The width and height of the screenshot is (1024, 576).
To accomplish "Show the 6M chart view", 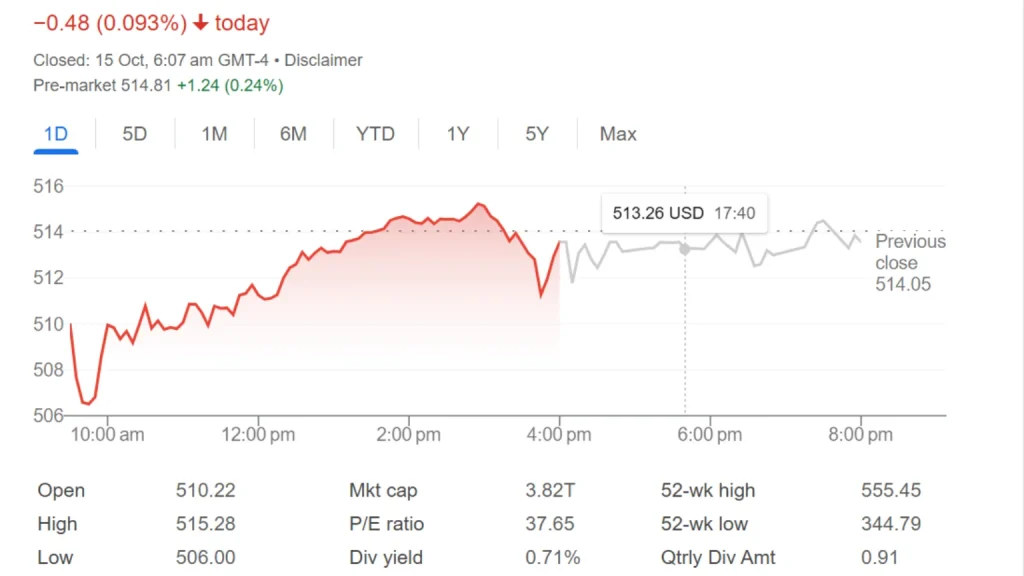I will [x=293, y=134].
